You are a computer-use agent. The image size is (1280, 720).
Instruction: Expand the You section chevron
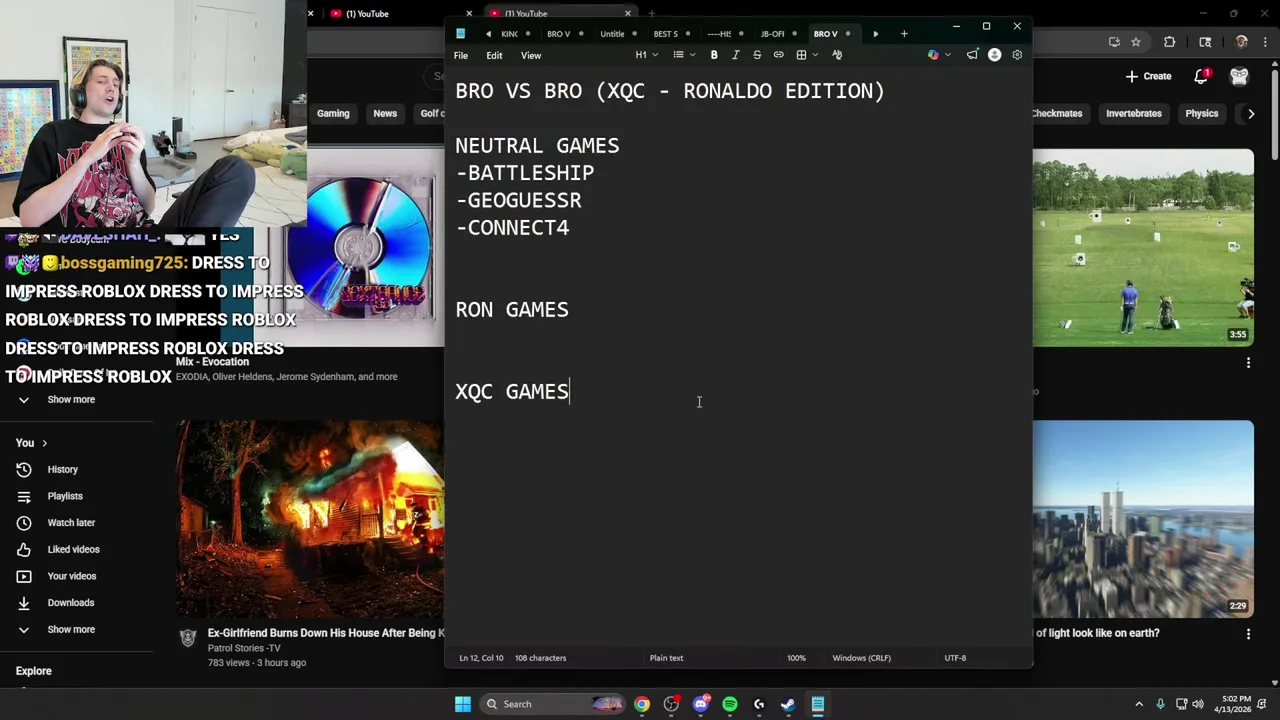click(44, 443)
